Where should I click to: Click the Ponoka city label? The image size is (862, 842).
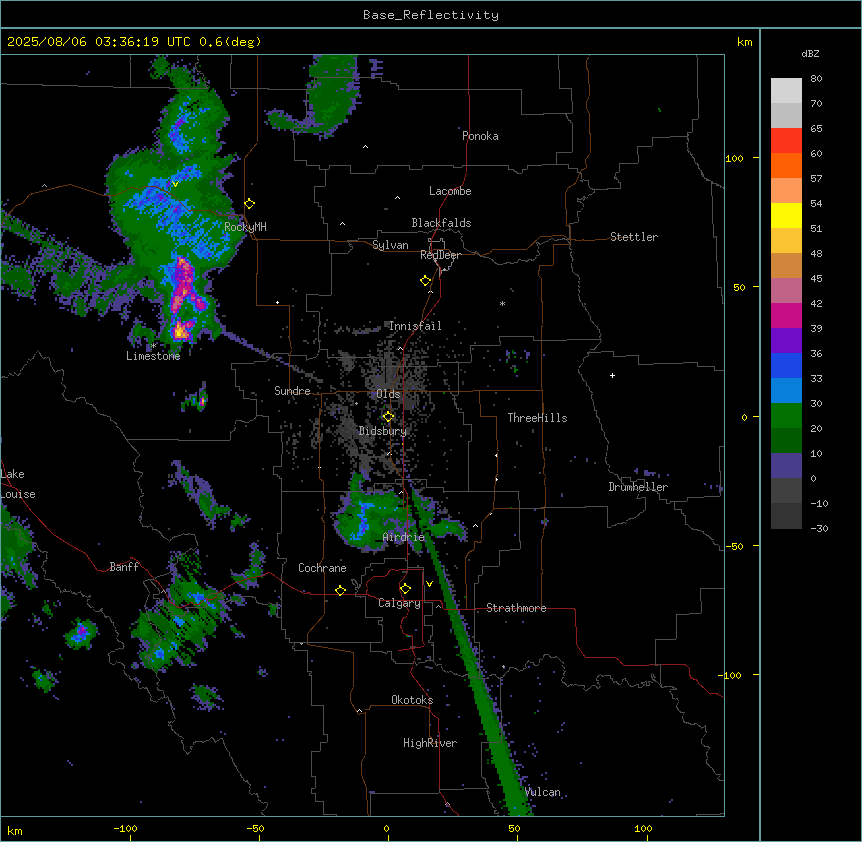(480, 136)
